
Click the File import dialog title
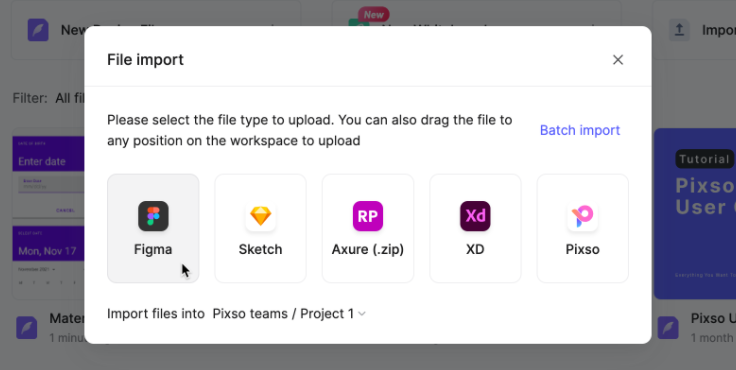tap(146, 60)
